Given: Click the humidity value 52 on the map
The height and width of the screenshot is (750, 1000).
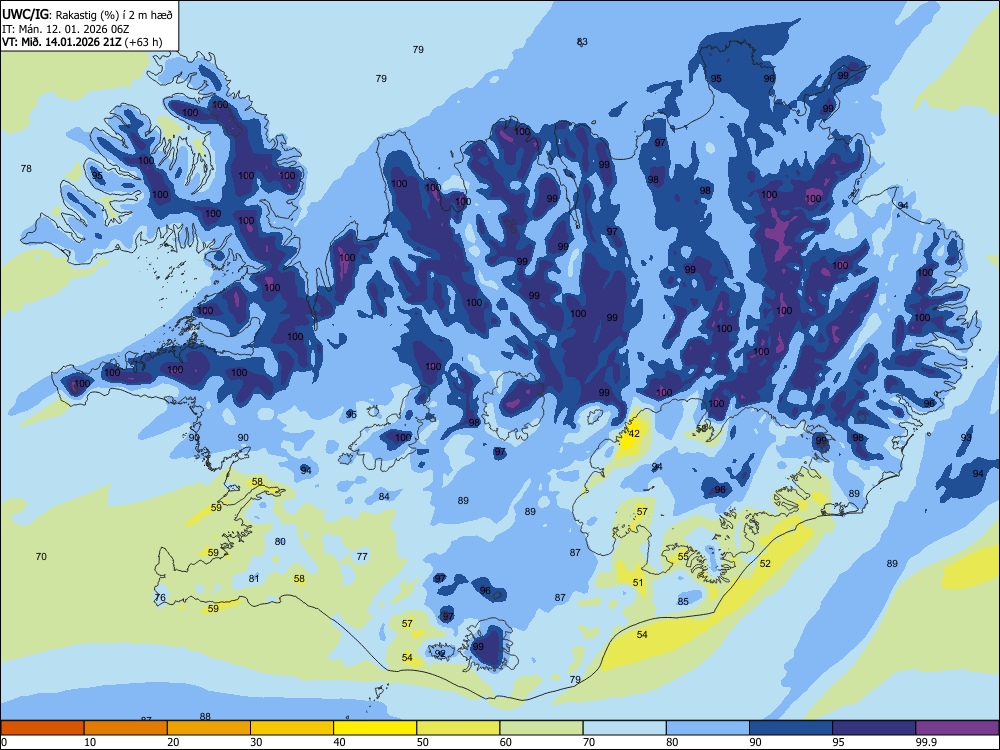Looking at the screenshot, I should [765, 563].
